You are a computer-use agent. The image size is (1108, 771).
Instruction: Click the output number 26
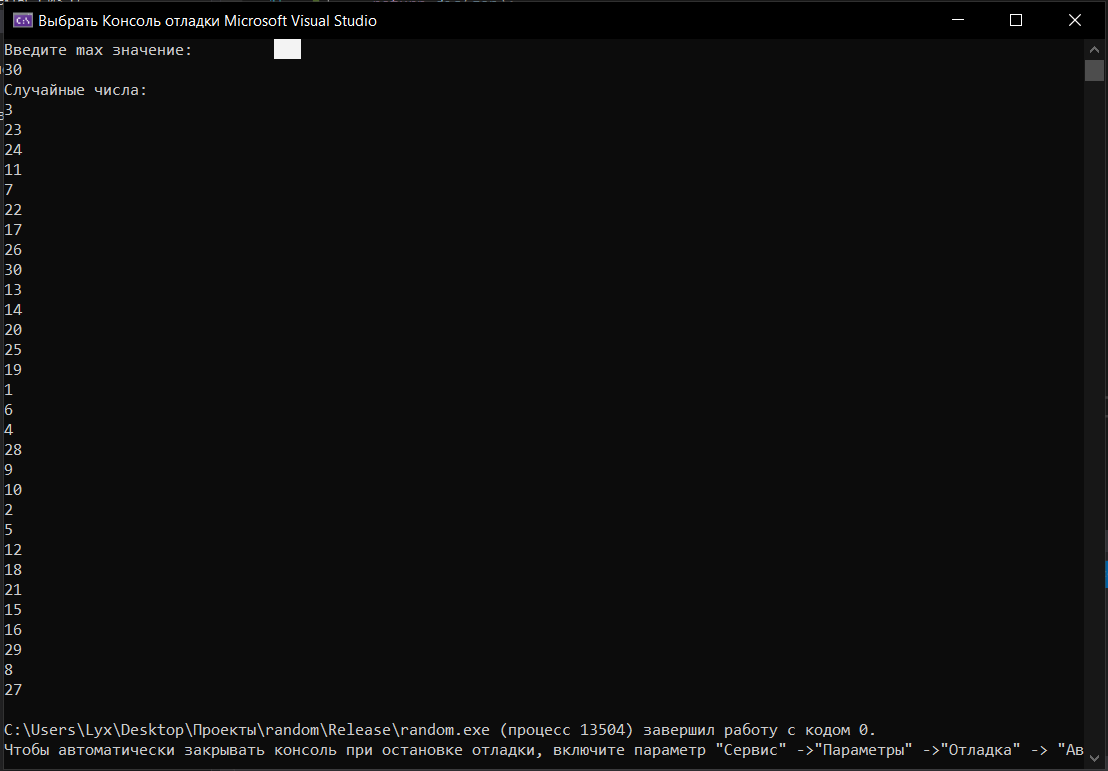point(13,250)
